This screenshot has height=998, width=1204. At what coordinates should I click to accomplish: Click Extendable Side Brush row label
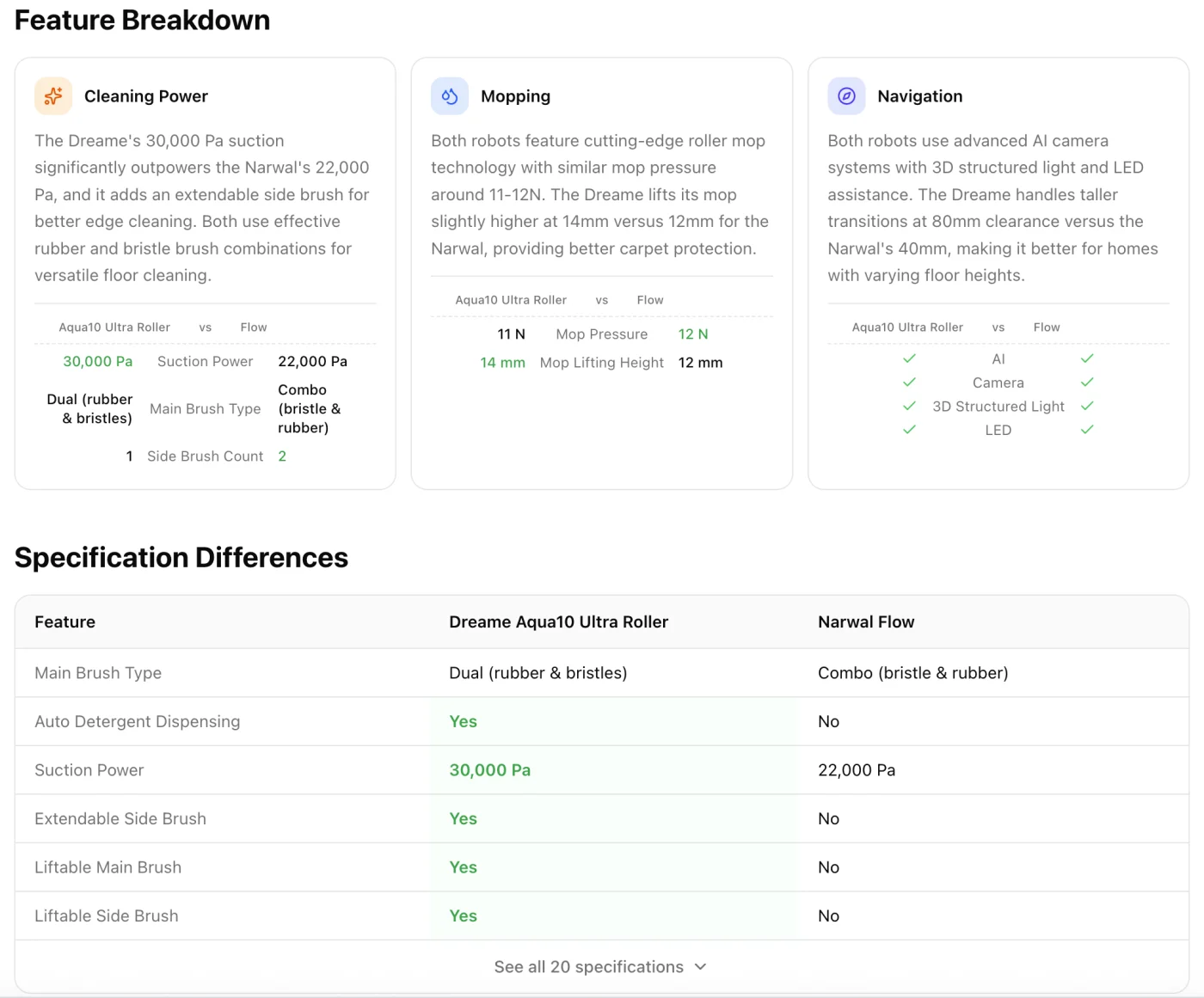120,819
